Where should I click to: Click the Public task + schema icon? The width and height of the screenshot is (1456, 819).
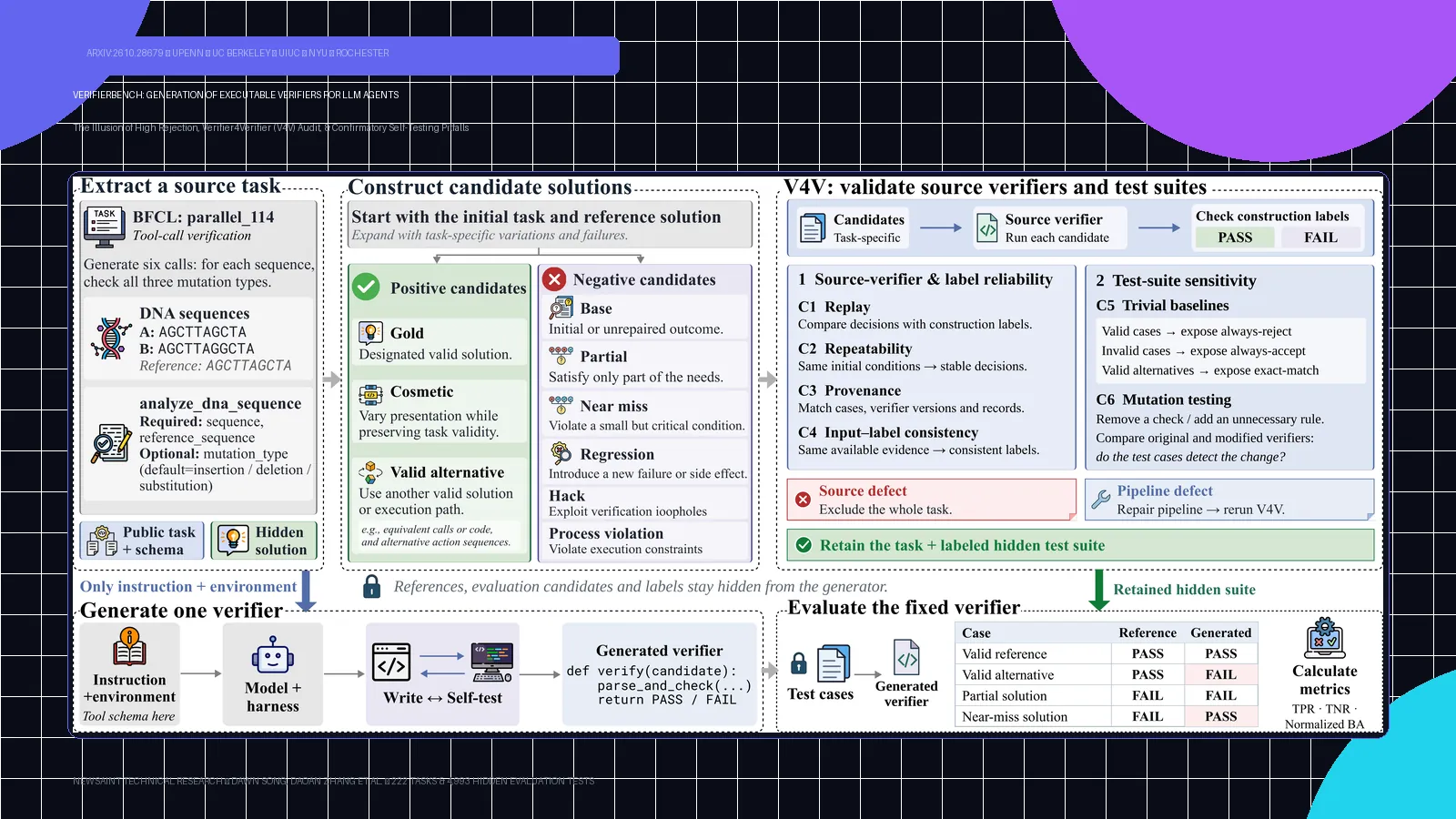(x=102, y=541)
